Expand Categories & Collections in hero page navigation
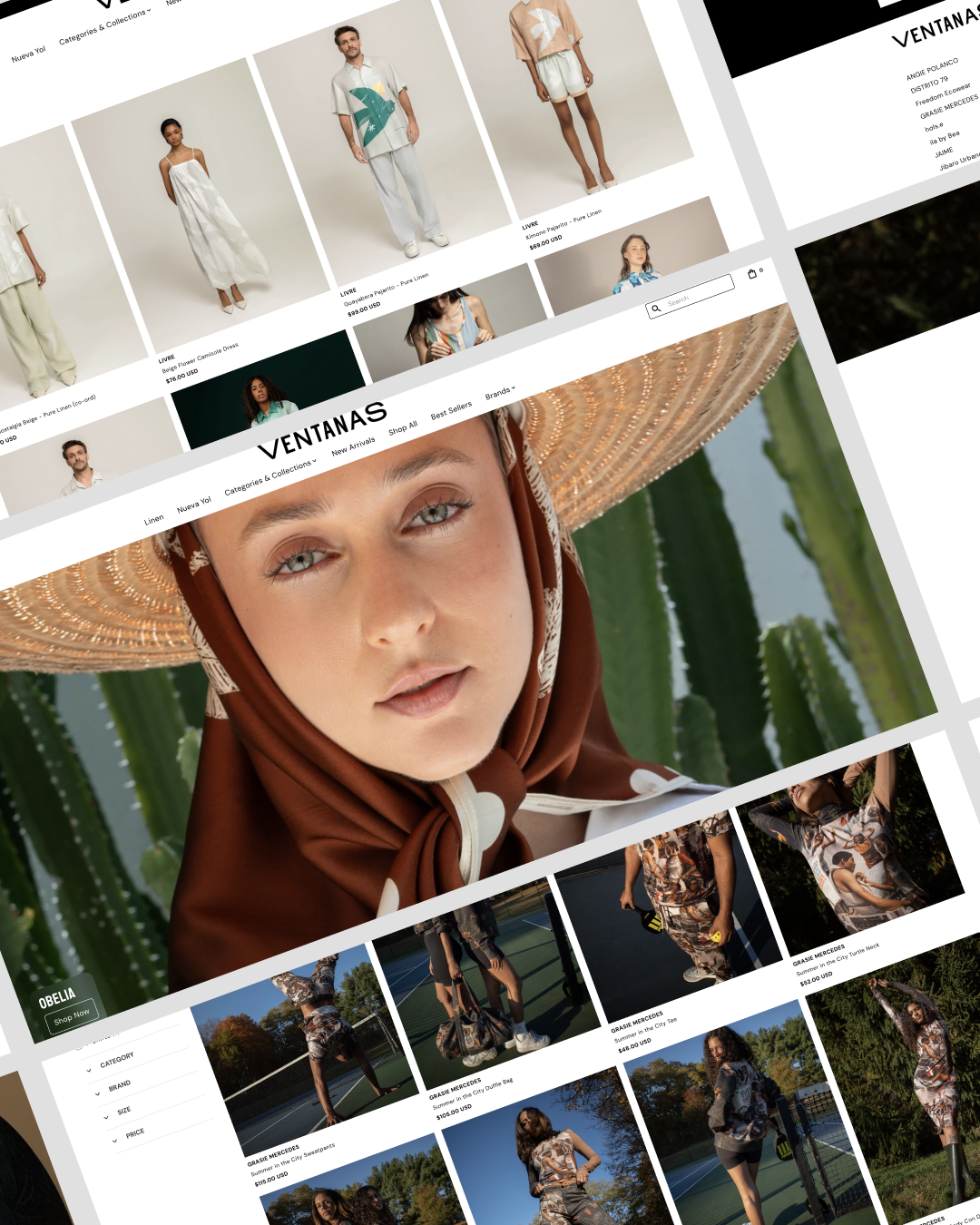 point(270,477)
